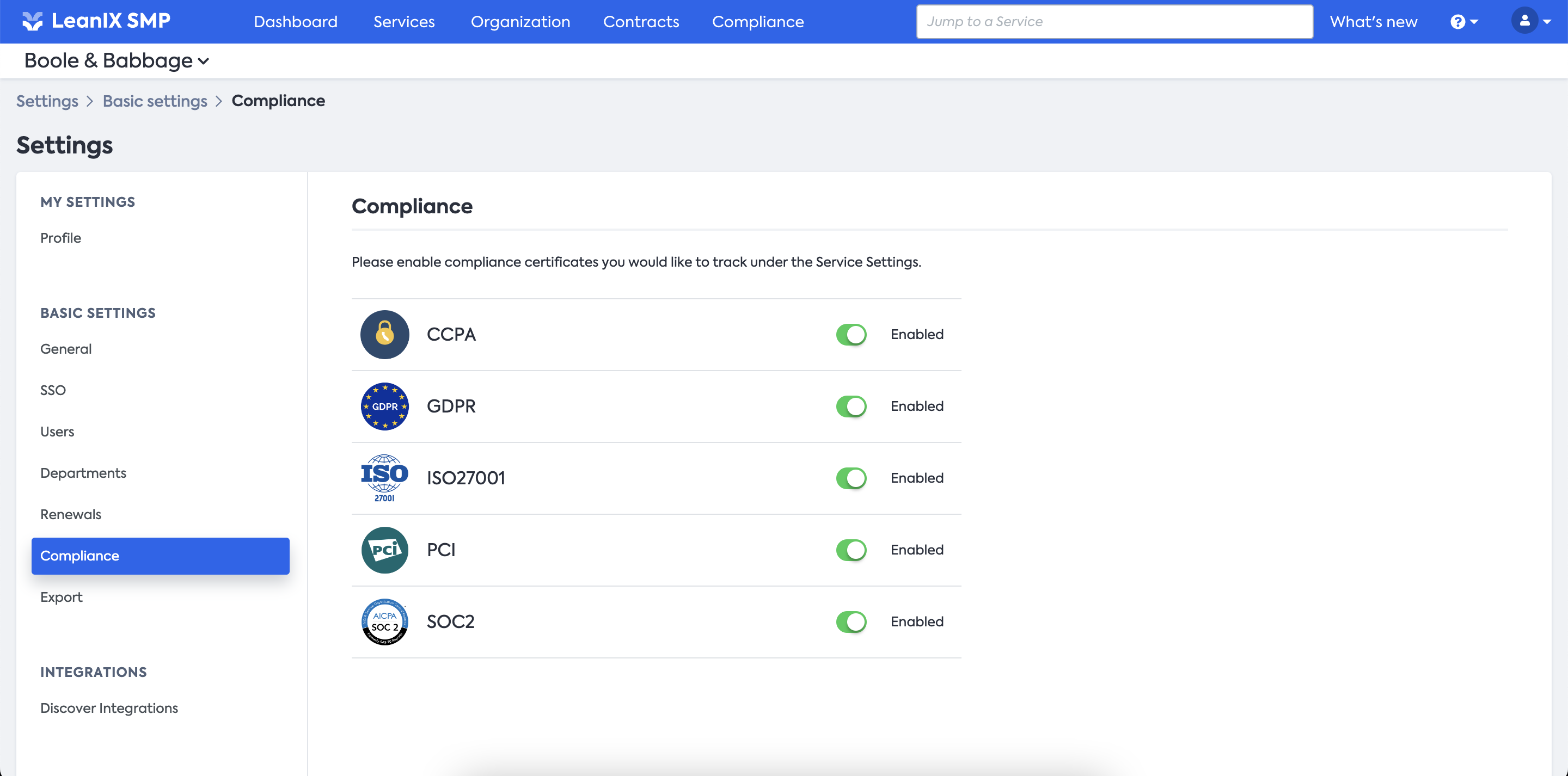This screenshot has width=1568, height=776.
Task: Click the PCI certificate badge icon
Action: pyautogui.click(x=385, y=550)
